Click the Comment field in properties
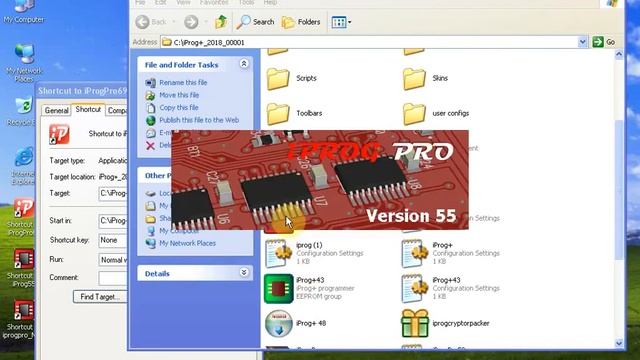 click(113, 278)
